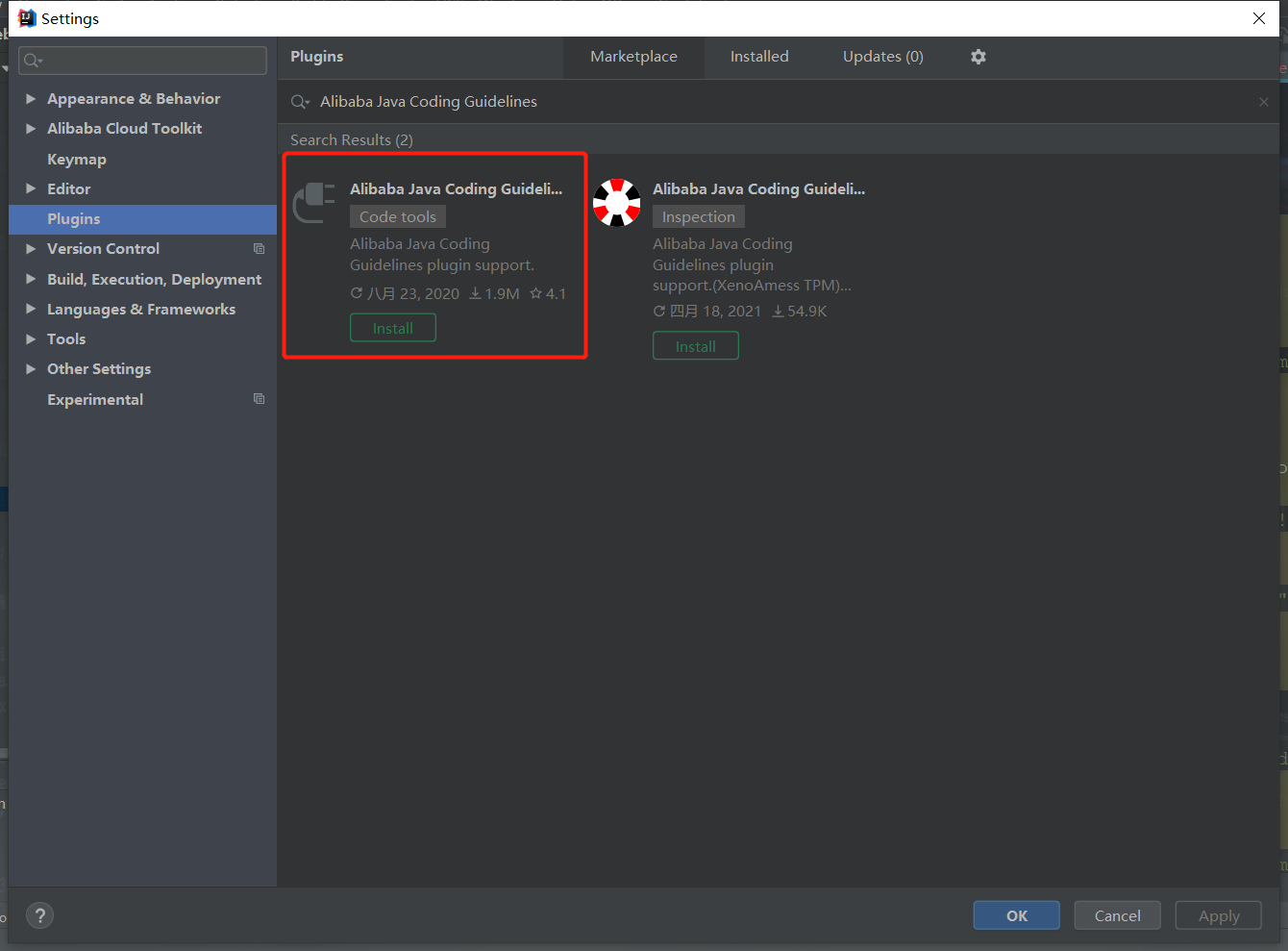Select Plugins in the settings tree
Screen dimensions: 1288x951
tap(142, 219)
